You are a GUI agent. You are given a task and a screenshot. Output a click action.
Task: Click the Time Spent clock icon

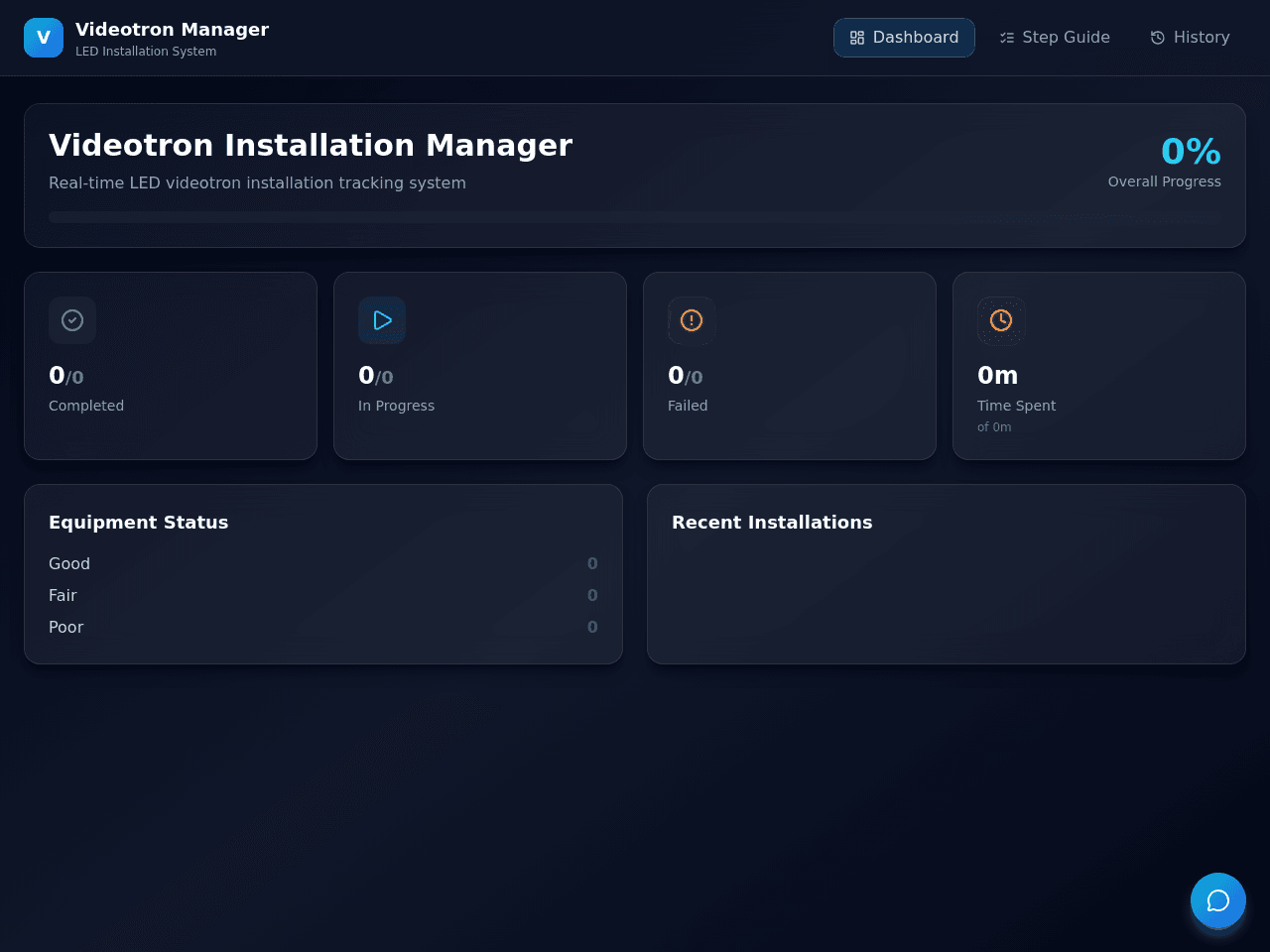1001,320
